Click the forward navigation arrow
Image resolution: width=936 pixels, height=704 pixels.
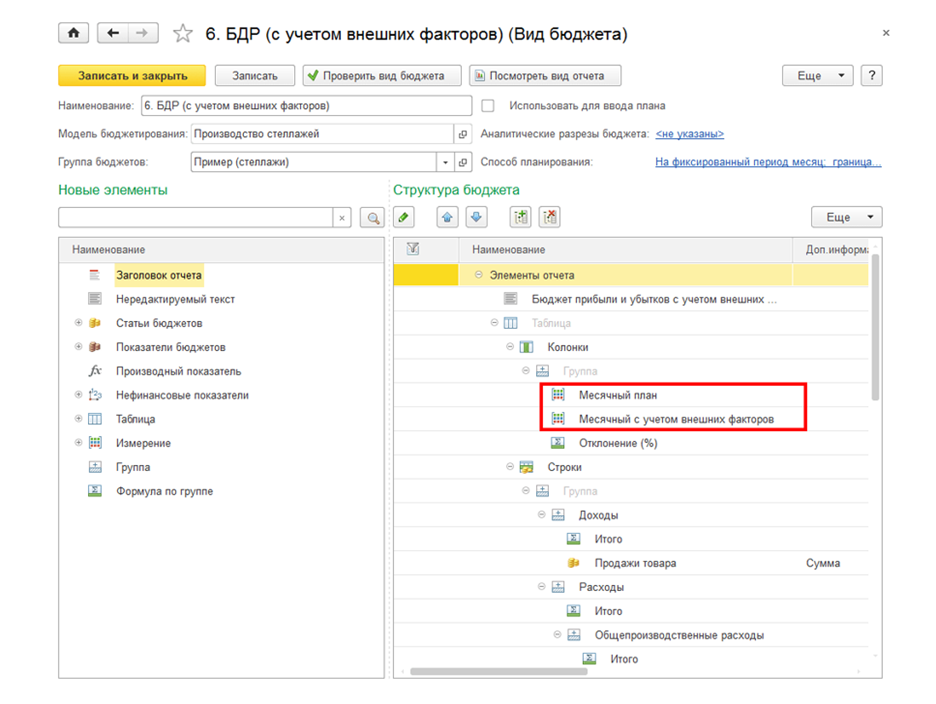(x=142, y=33)
